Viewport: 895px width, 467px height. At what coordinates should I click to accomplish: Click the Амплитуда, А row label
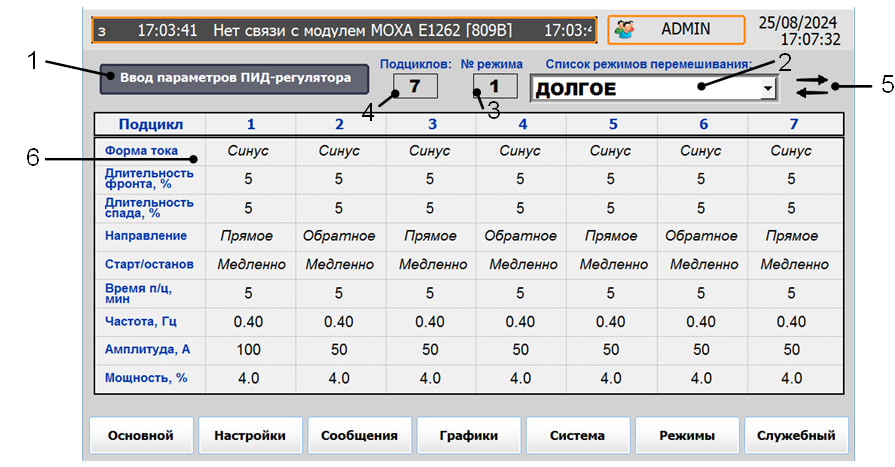(147, 349)
